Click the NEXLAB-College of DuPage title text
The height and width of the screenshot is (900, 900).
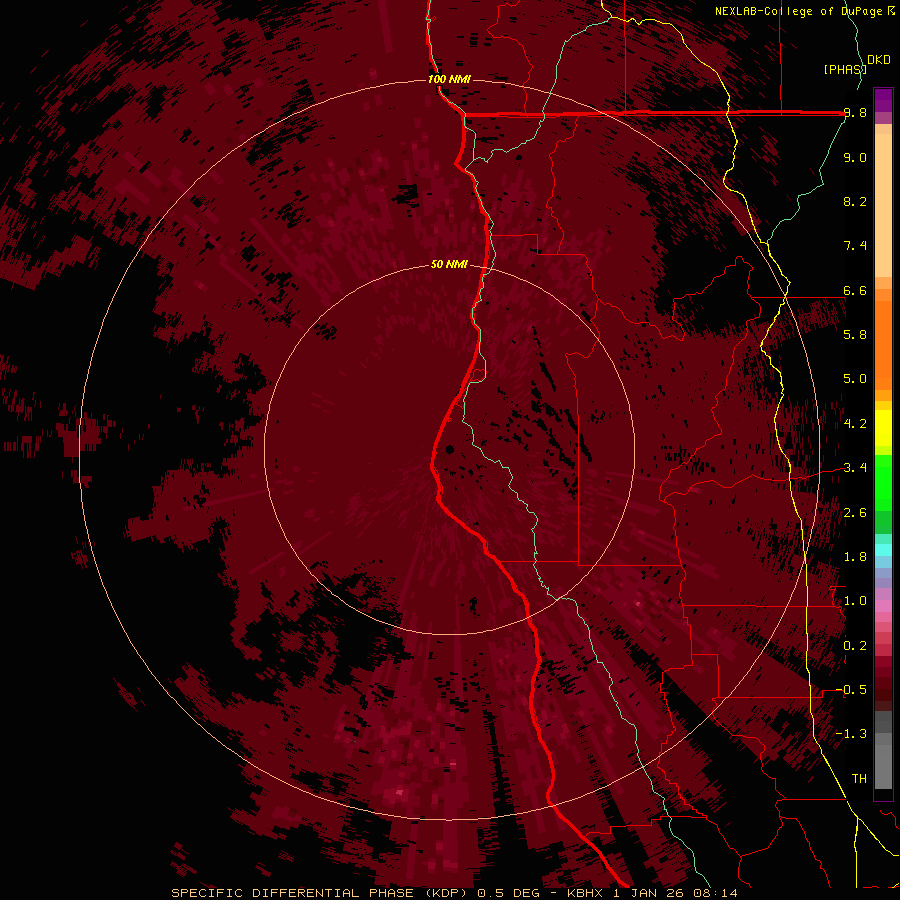(798, 11)
